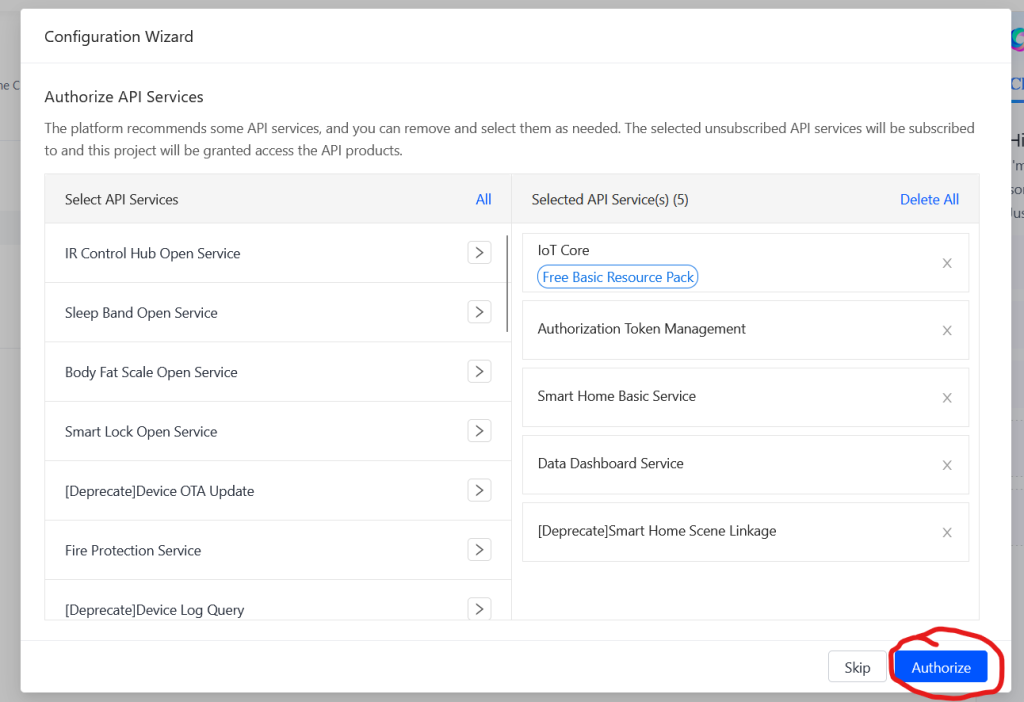Add IR Control Hub Open Service arrow
The height and width of the screenshot is (702, 1024).
click(479, 253)
